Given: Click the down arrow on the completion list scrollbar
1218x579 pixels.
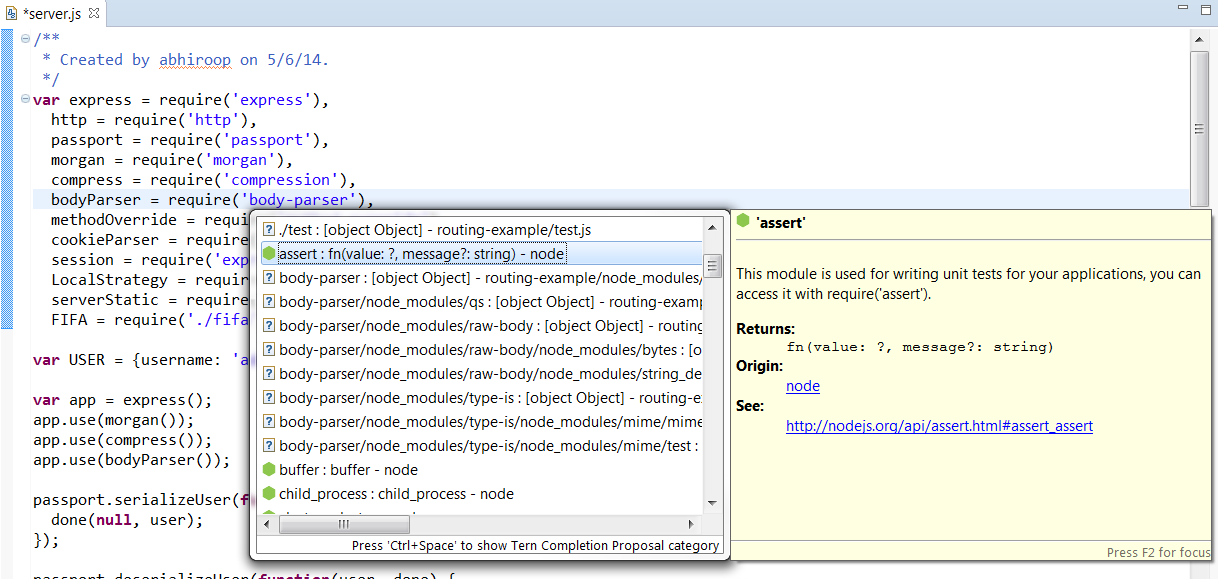Looking at the screenshot, I should pos(713,503).
